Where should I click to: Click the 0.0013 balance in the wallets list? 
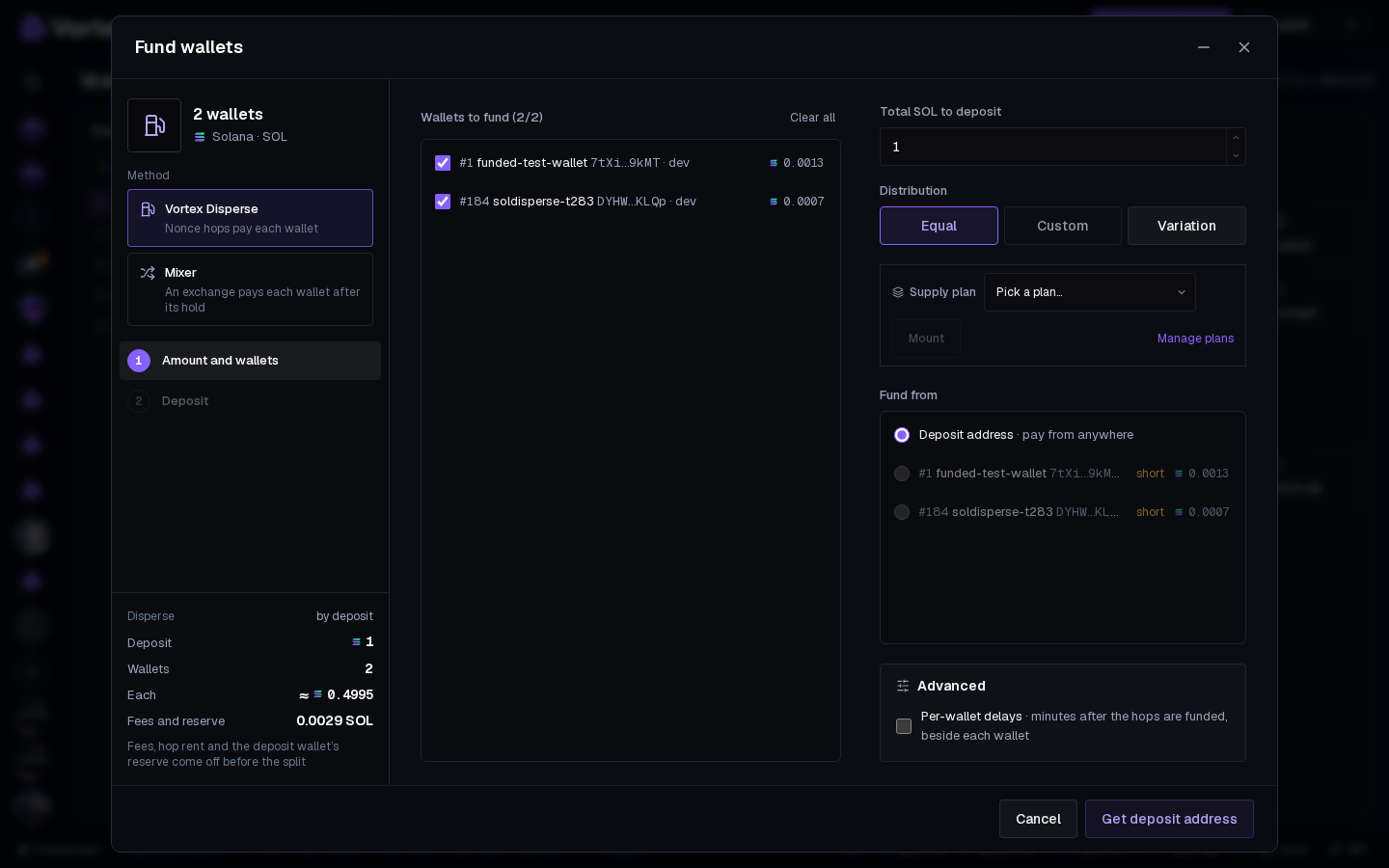[803, 163]
